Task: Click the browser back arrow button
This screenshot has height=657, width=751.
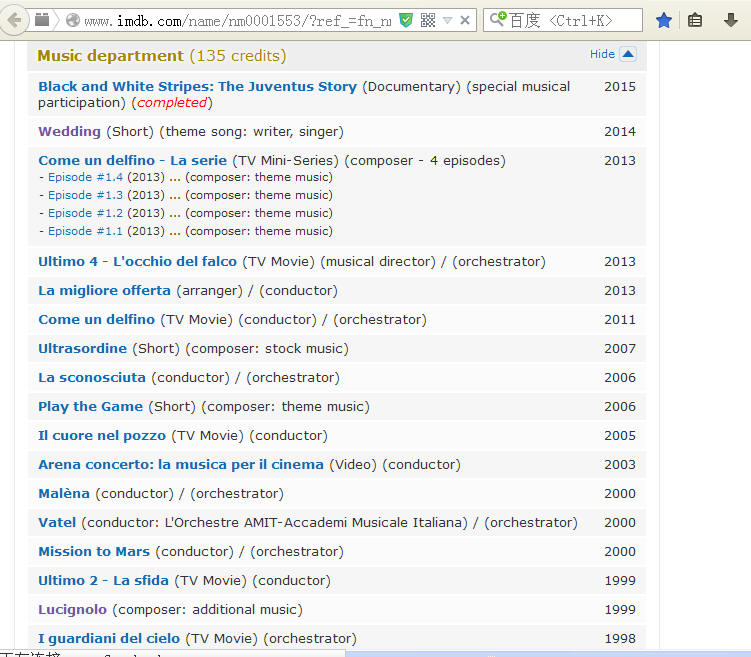Action: click(14, 20)
